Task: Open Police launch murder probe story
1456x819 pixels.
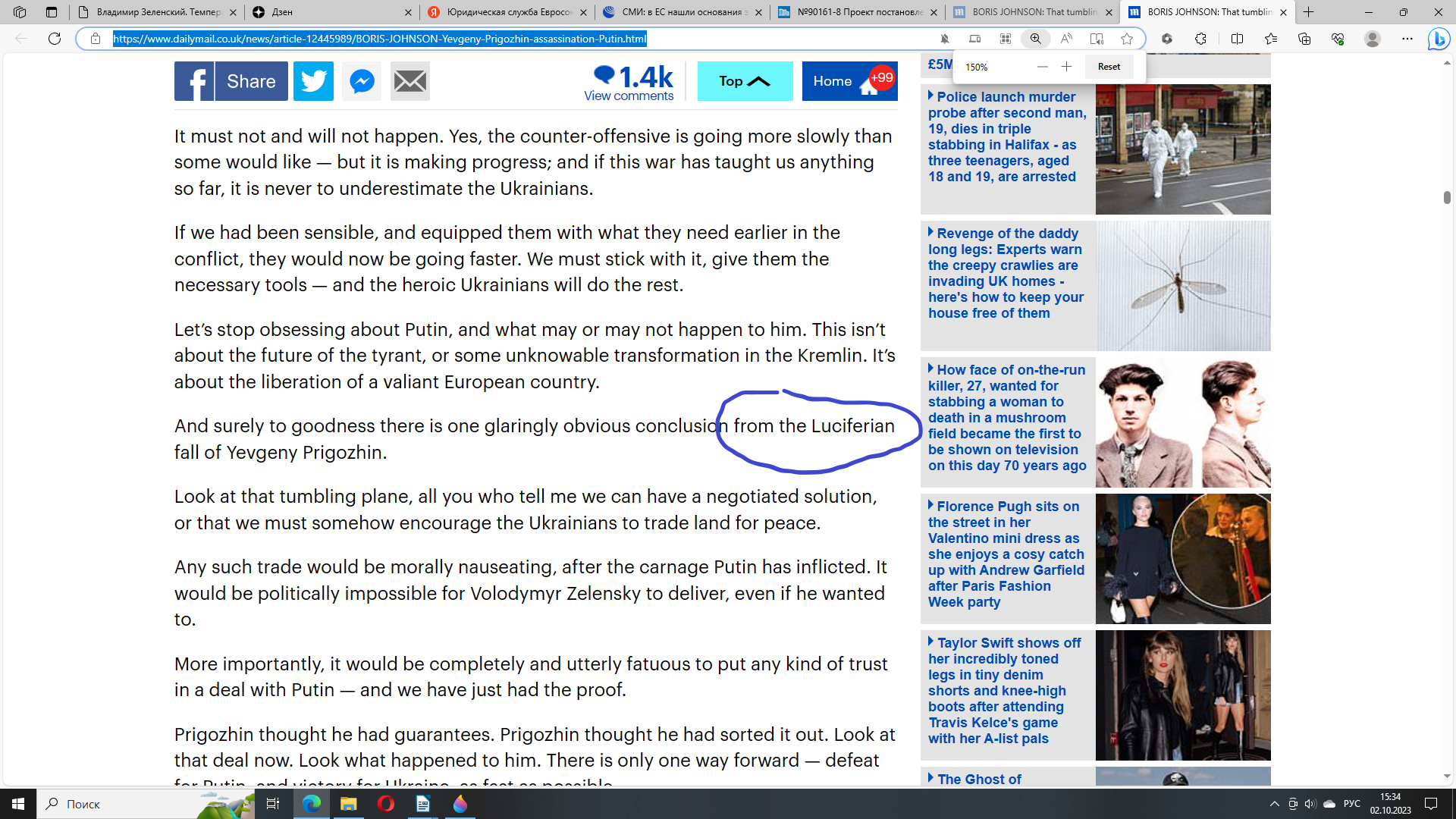Action: (x=1007, y=136)
